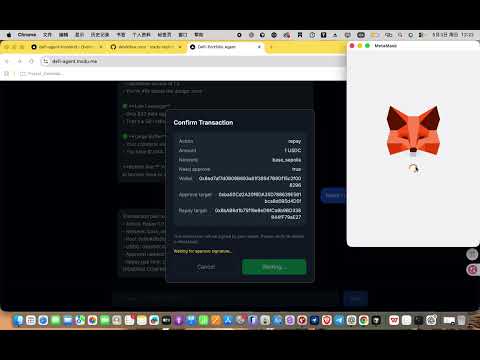Switch to the GitHub tab
Screen dimensions: 480x360
coord(145,47)
